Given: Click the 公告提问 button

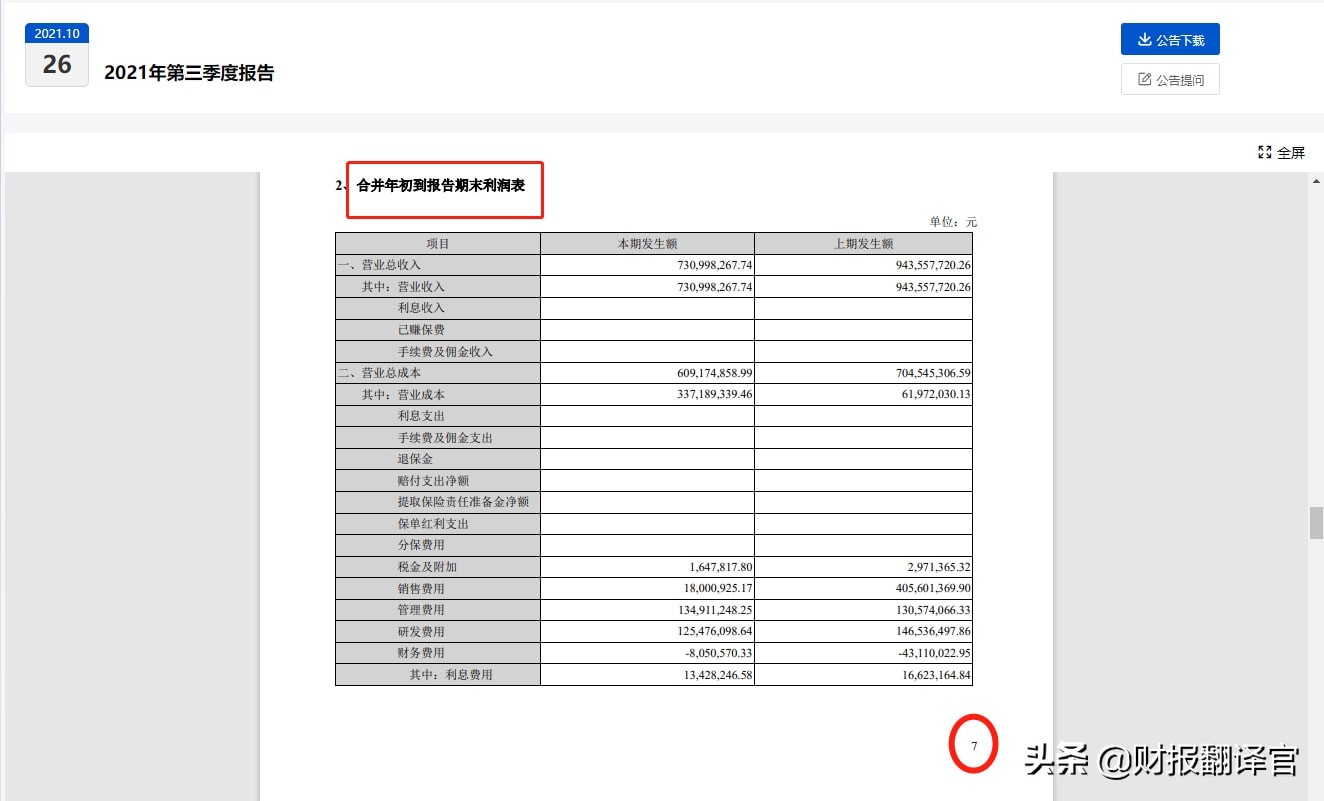Looking at the screenshot, I should coord(1170,79).
